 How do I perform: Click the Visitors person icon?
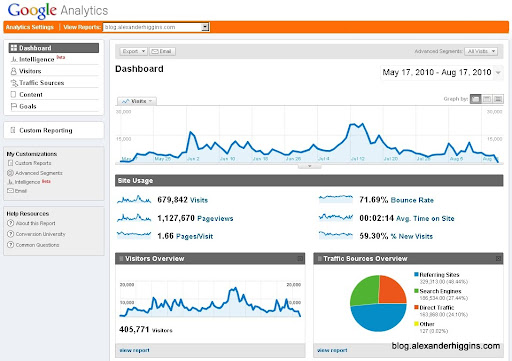click(x=14, y=71)
